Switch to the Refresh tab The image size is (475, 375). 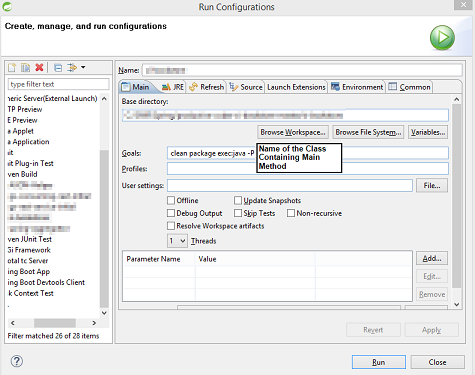pos(206,87)
